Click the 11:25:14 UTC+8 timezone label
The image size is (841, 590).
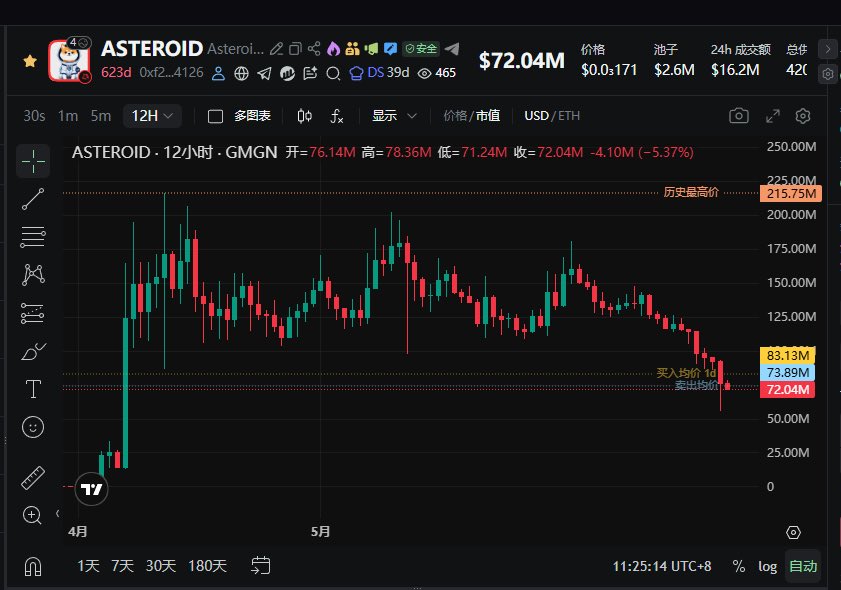[662, 566]
